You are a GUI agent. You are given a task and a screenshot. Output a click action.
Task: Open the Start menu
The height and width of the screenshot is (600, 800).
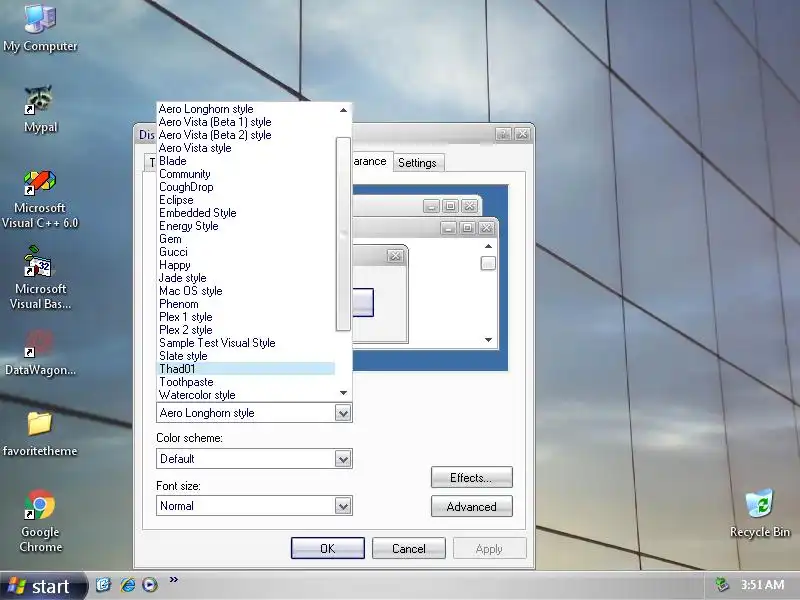(43, 586)
